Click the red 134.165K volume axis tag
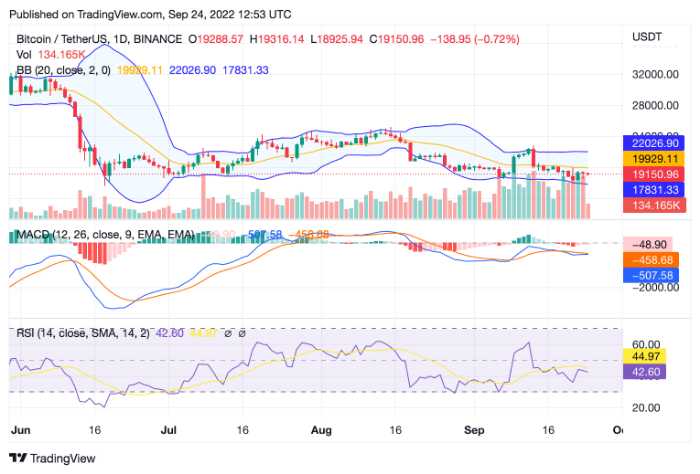700x474 pixels. [654, 205]
